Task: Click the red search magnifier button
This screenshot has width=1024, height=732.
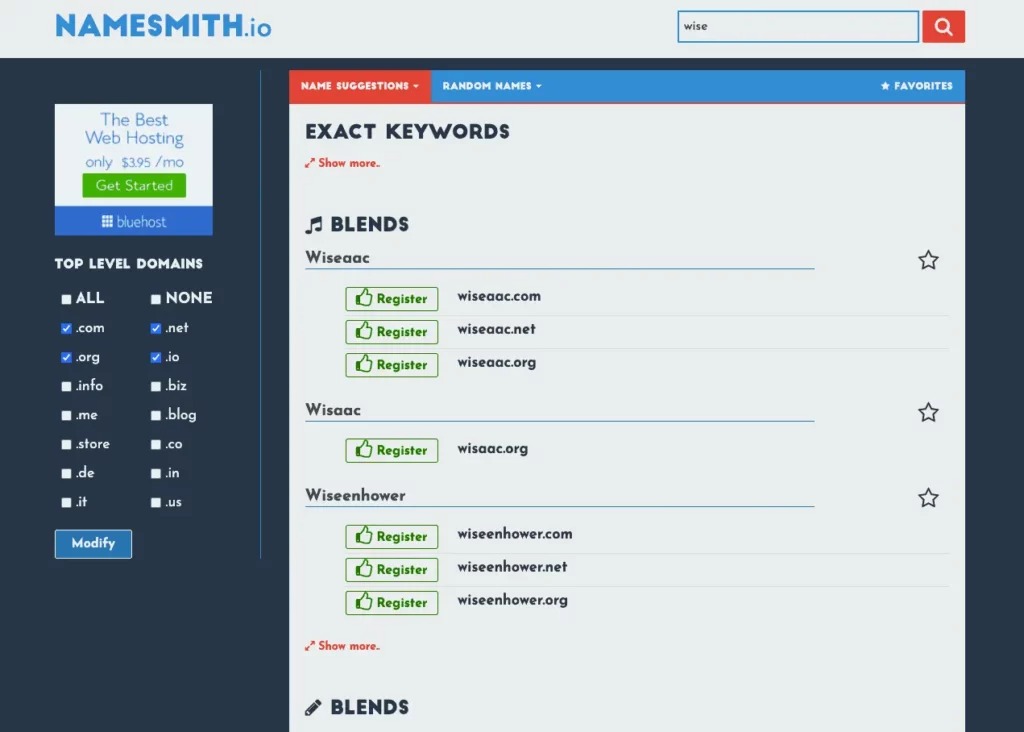Action: pyautogui.click(x=943, y=27)
